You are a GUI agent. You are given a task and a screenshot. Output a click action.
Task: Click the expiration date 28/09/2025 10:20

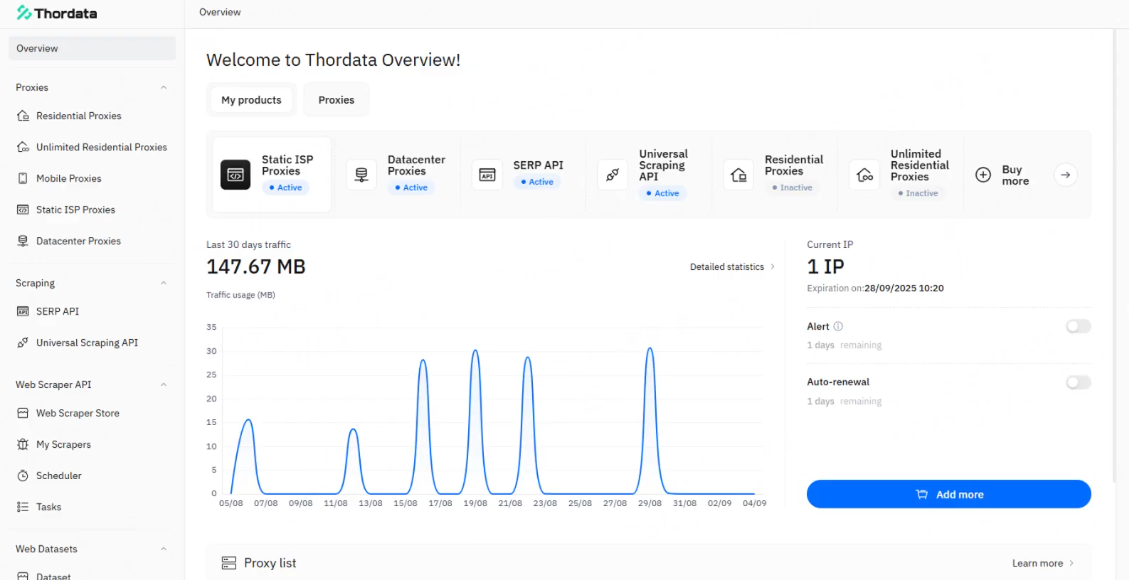(904, 289)
